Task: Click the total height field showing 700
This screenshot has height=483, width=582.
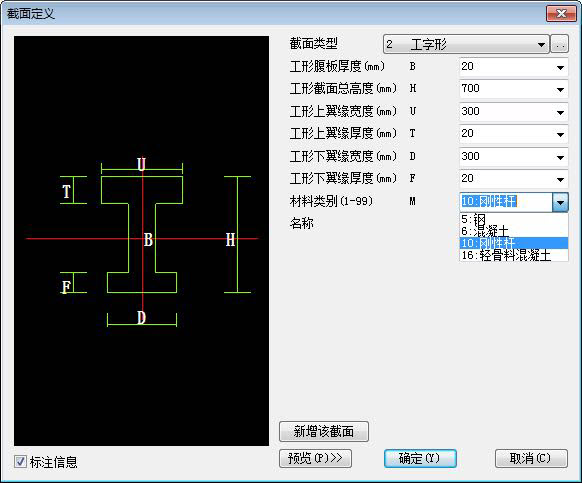Action: click(x=506, y=89)
